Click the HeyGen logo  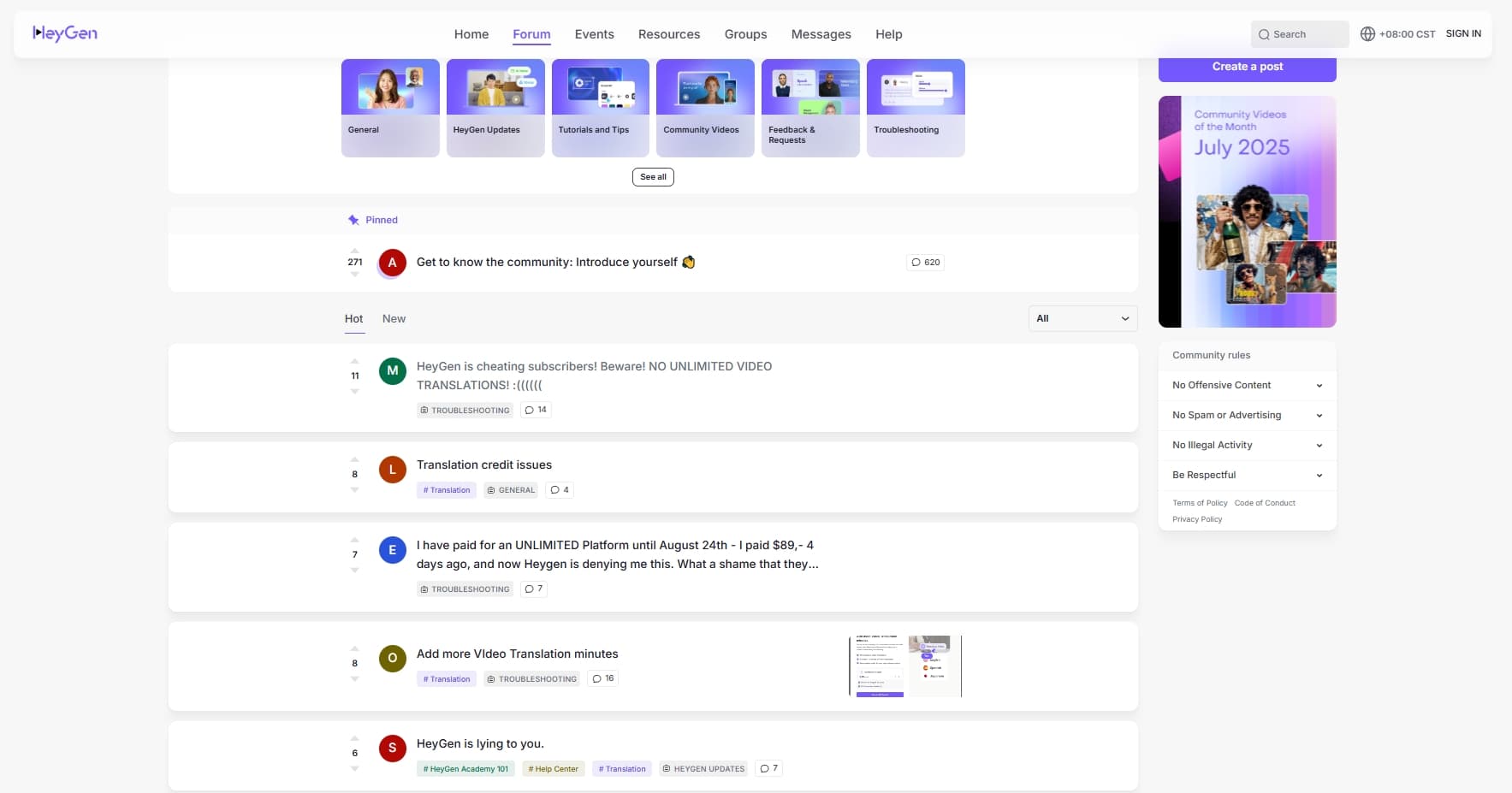65,33
